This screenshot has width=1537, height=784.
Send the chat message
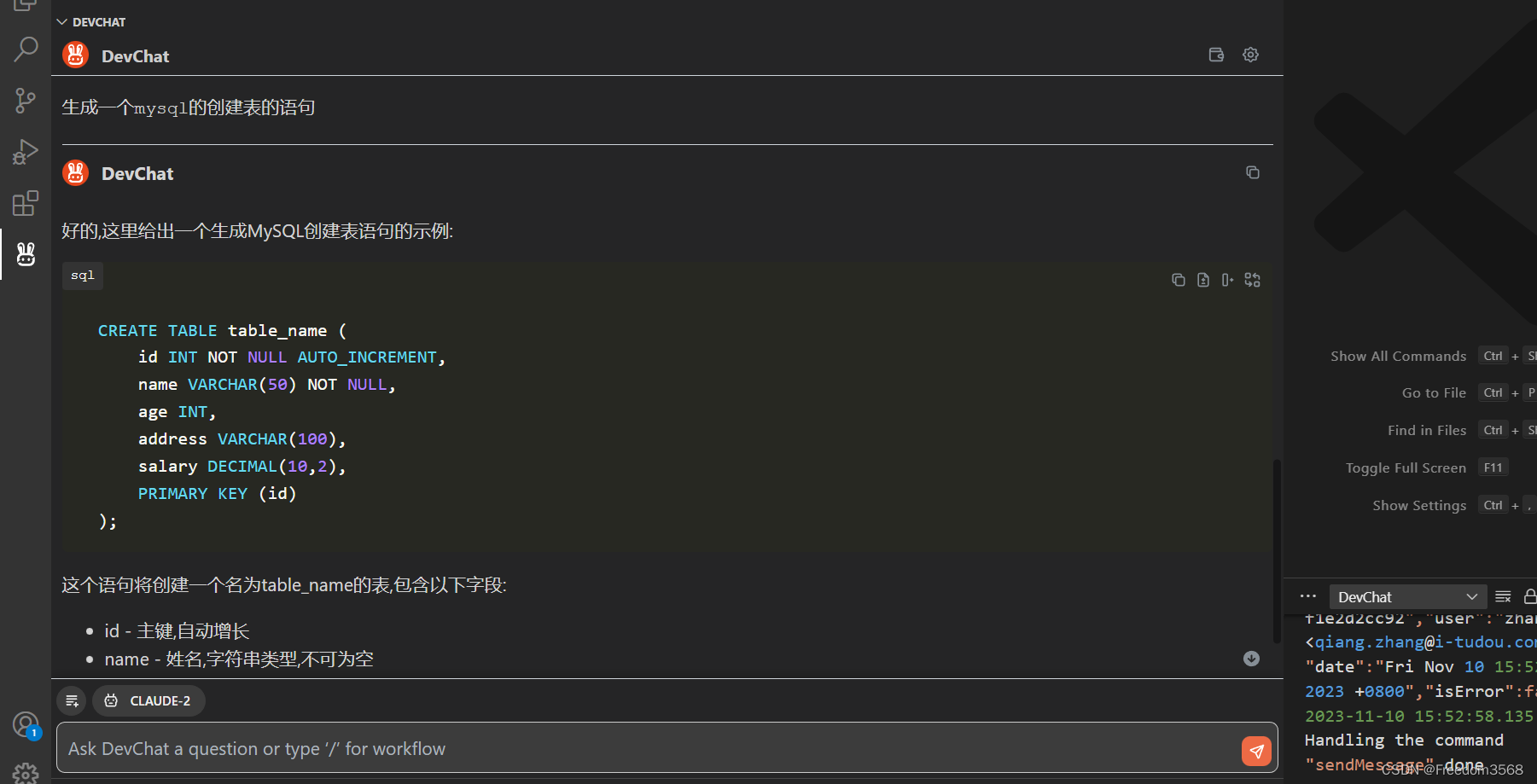coord(1256,751)
